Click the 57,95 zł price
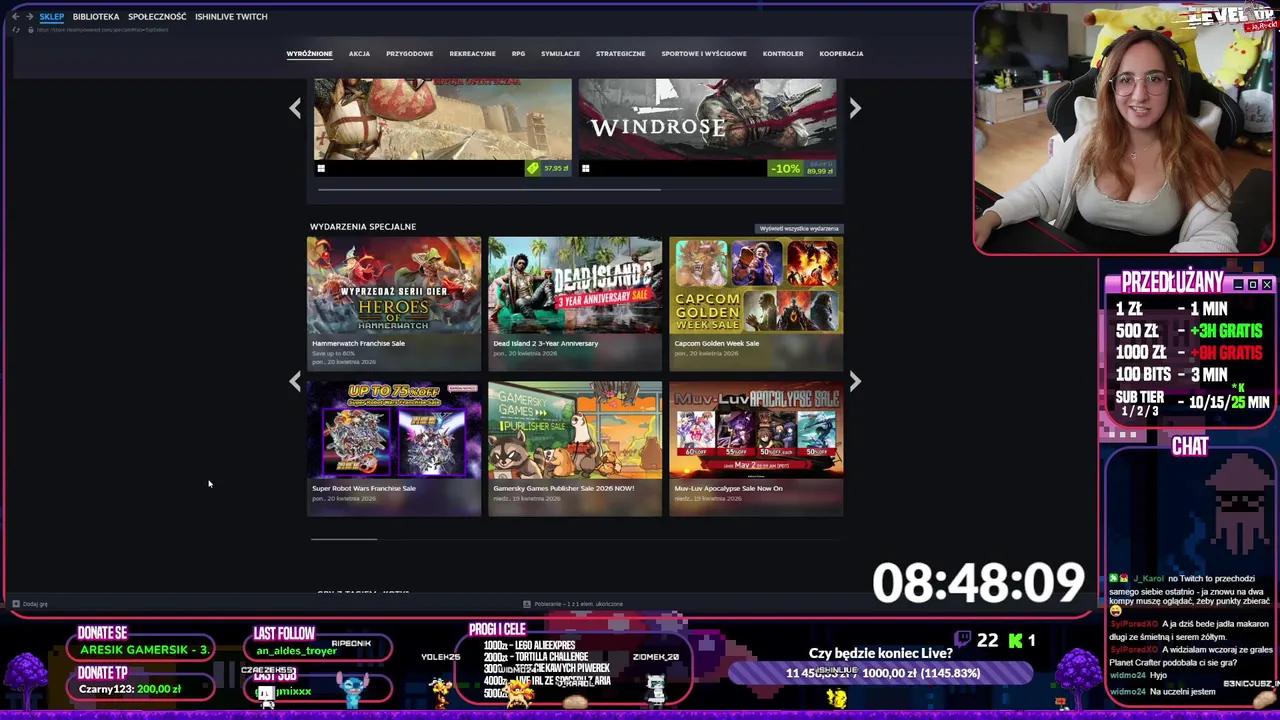Image resolution: width=1280 pixels, height=720 pixels. (x=556, y=168)
